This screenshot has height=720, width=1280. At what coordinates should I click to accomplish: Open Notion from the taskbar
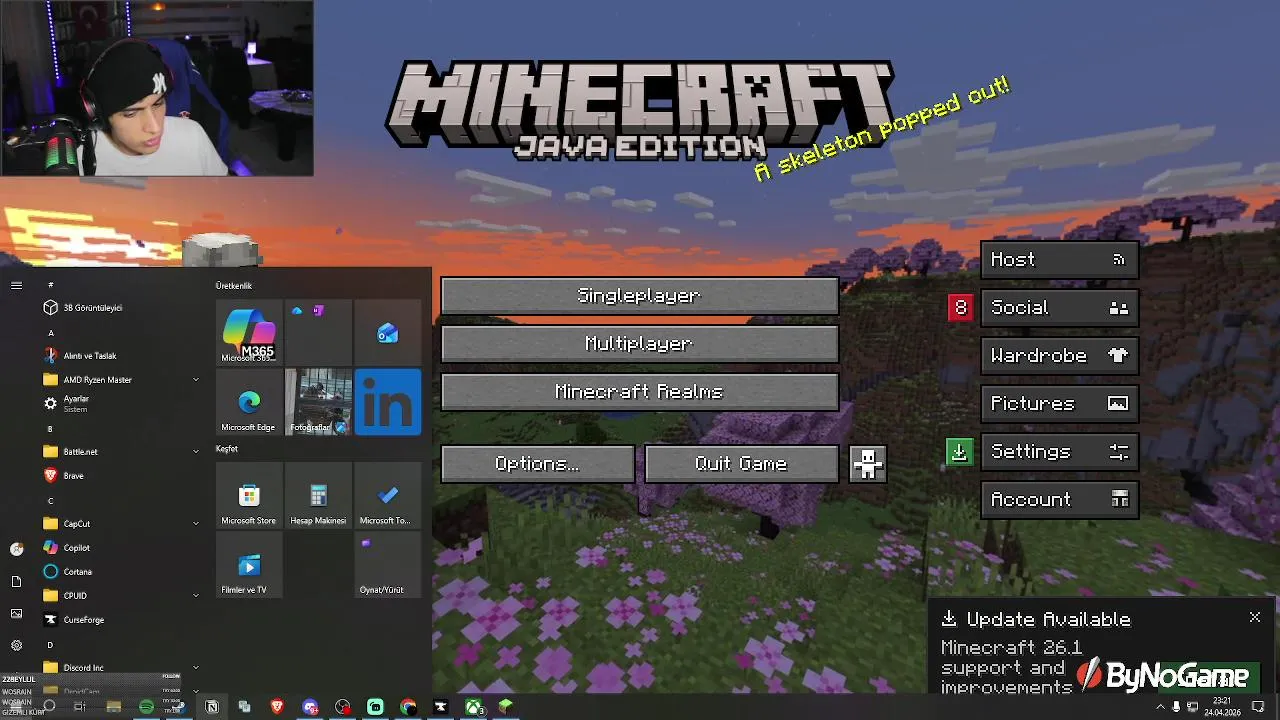(212, 707)
